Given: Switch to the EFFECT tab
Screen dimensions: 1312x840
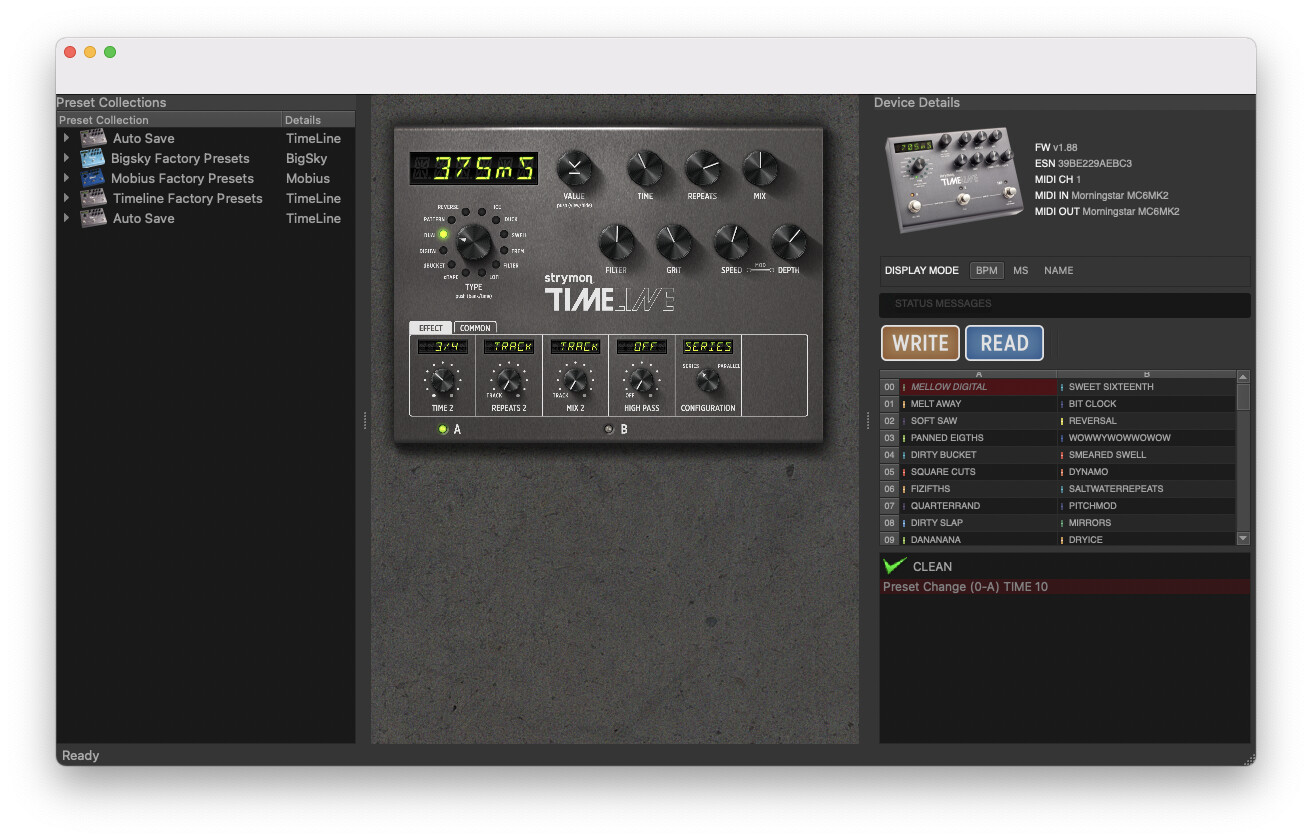Looking at the screenshot, I should [431, 328].
